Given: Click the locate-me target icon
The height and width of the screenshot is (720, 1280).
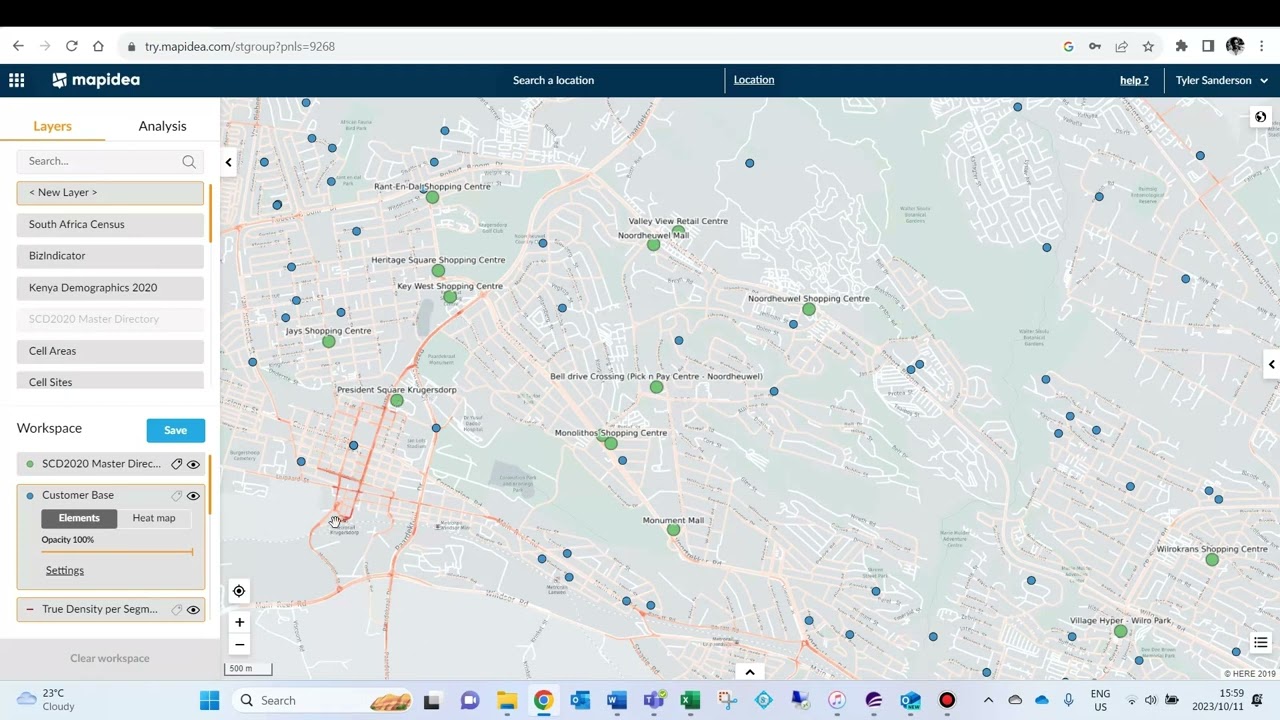Looking at the screenshot, I should [x=239, y=591].
